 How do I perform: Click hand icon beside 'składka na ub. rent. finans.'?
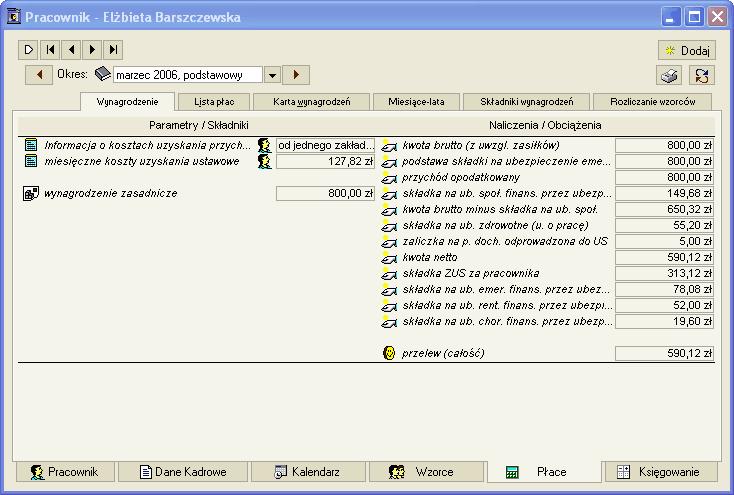coord(389,306)
